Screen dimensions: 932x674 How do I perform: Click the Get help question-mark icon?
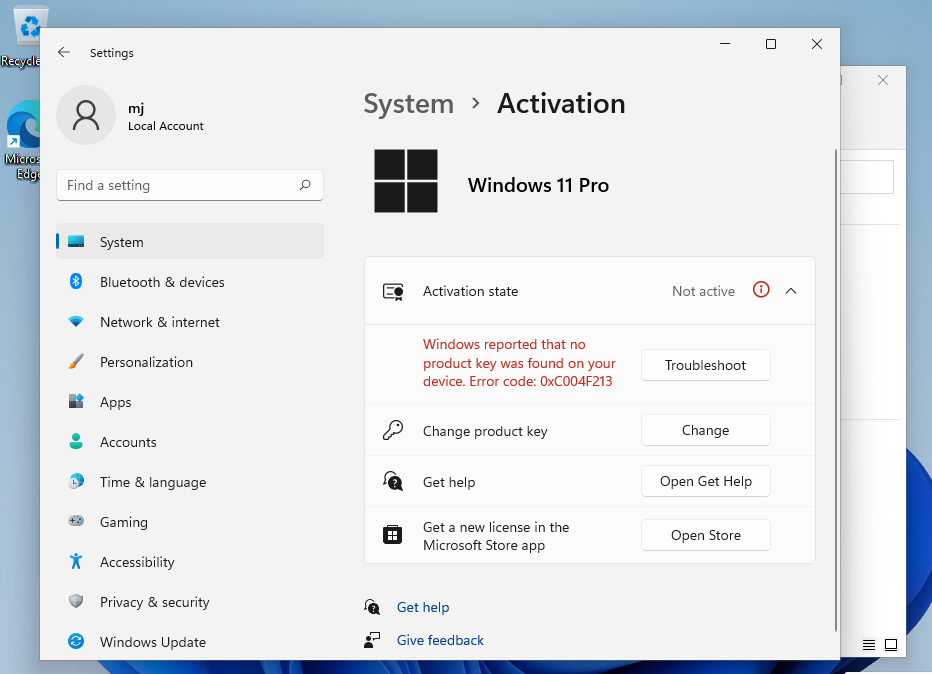point(392,481)
